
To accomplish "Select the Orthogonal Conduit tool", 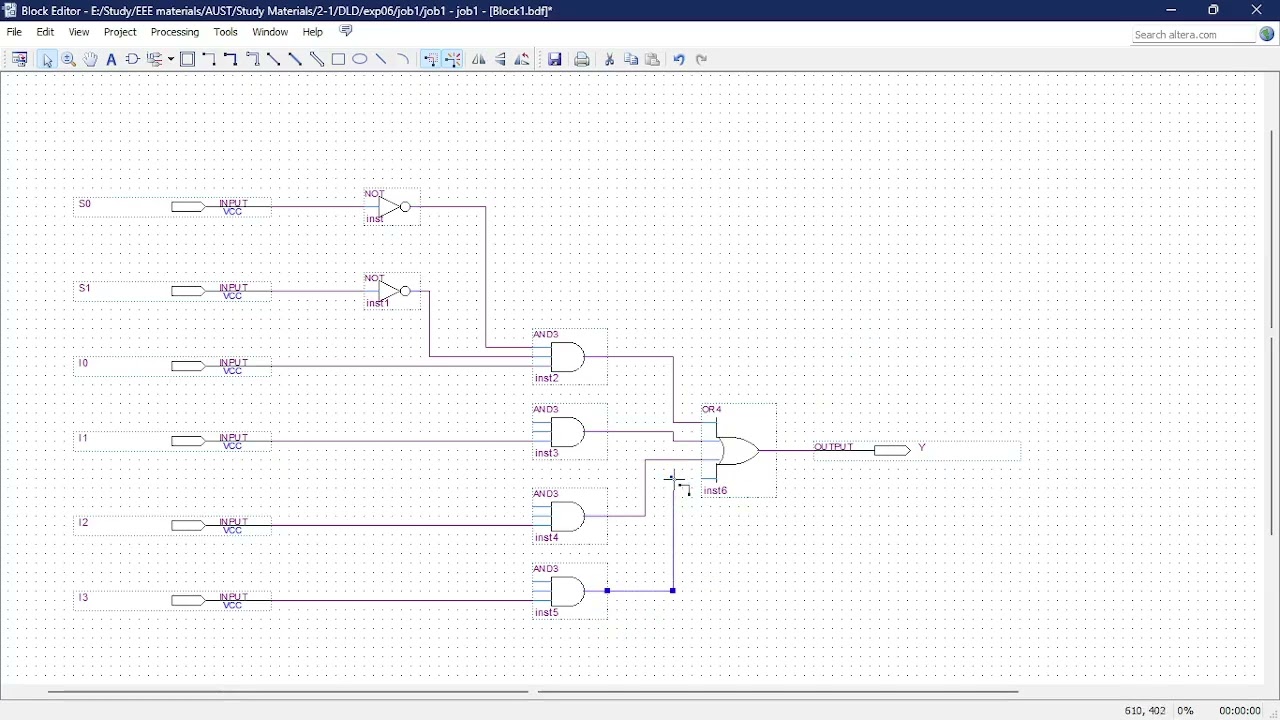I will [252, 59].
